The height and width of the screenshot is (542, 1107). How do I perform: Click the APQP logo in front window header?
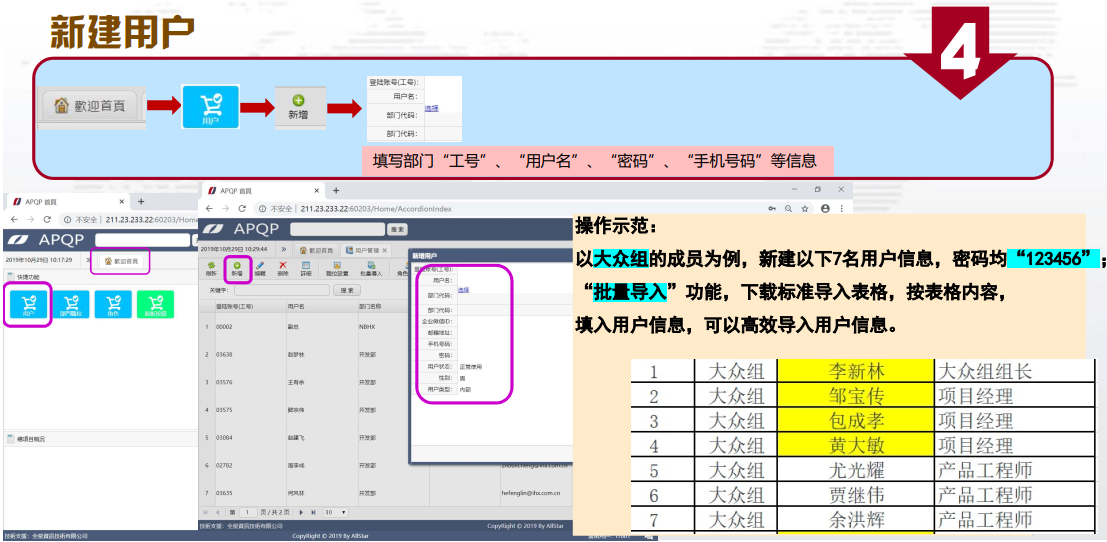click(x=241, y=229)
